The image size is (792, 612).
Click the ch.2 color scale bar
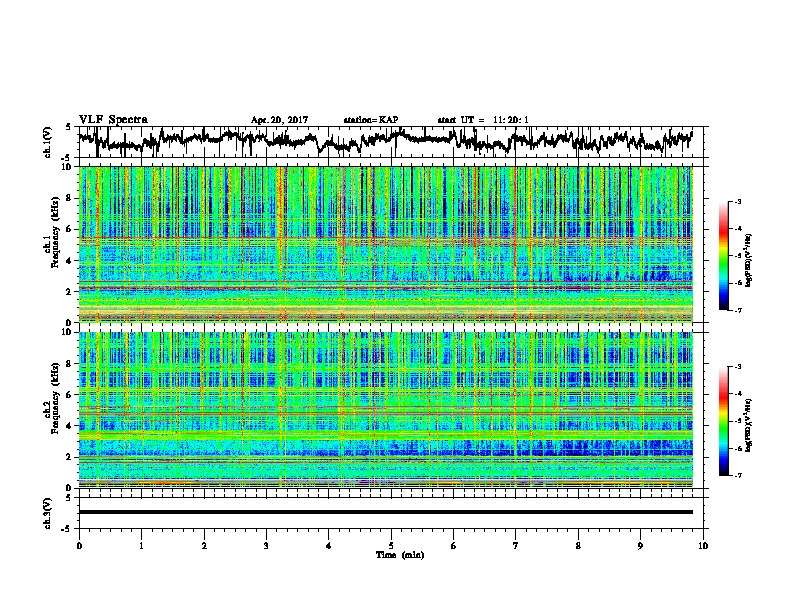724,421
